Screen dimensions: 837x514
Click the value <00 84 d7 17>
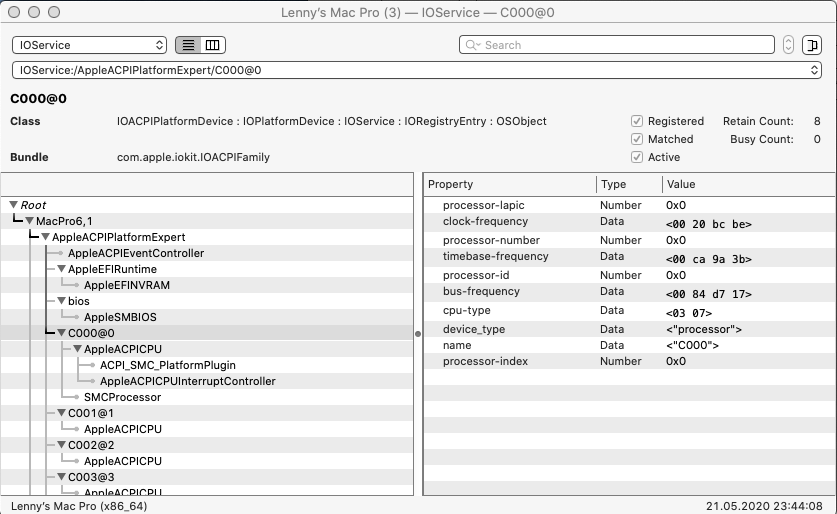click(x=708, y=294)
